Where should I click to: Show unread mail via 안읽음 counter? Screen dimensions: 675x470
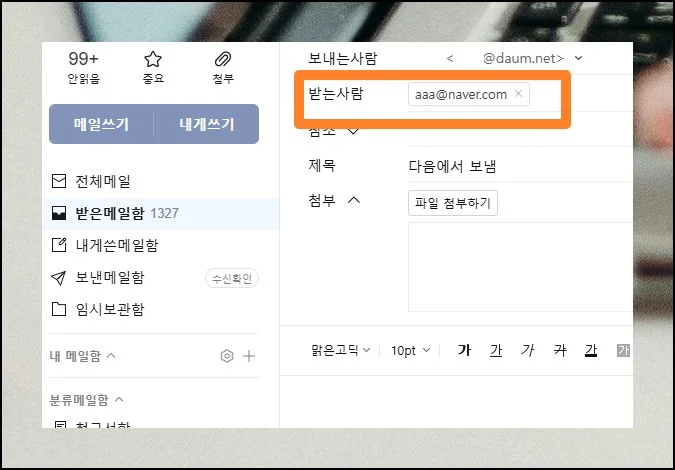(84, 67)
